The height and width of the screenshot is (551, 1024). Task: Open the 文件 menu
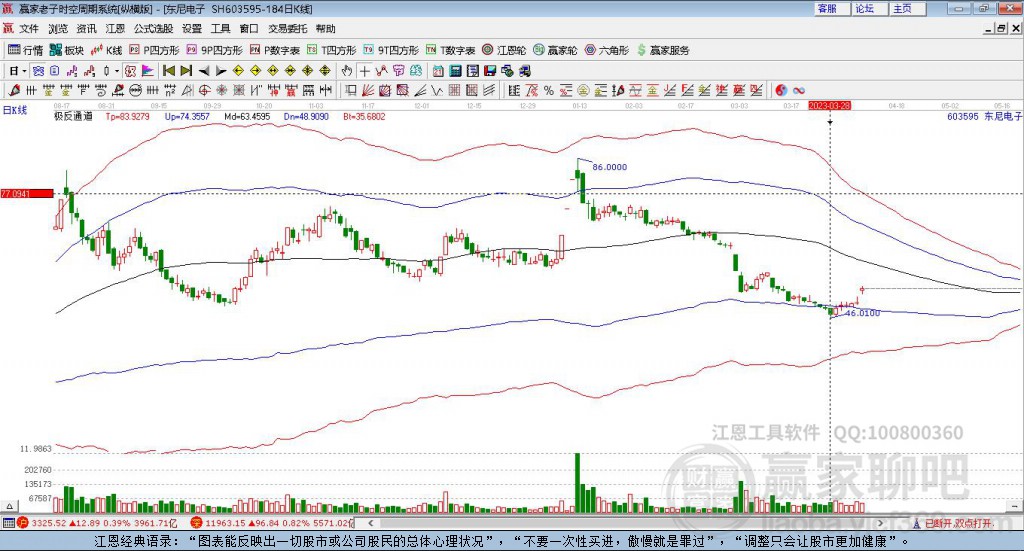29,29
